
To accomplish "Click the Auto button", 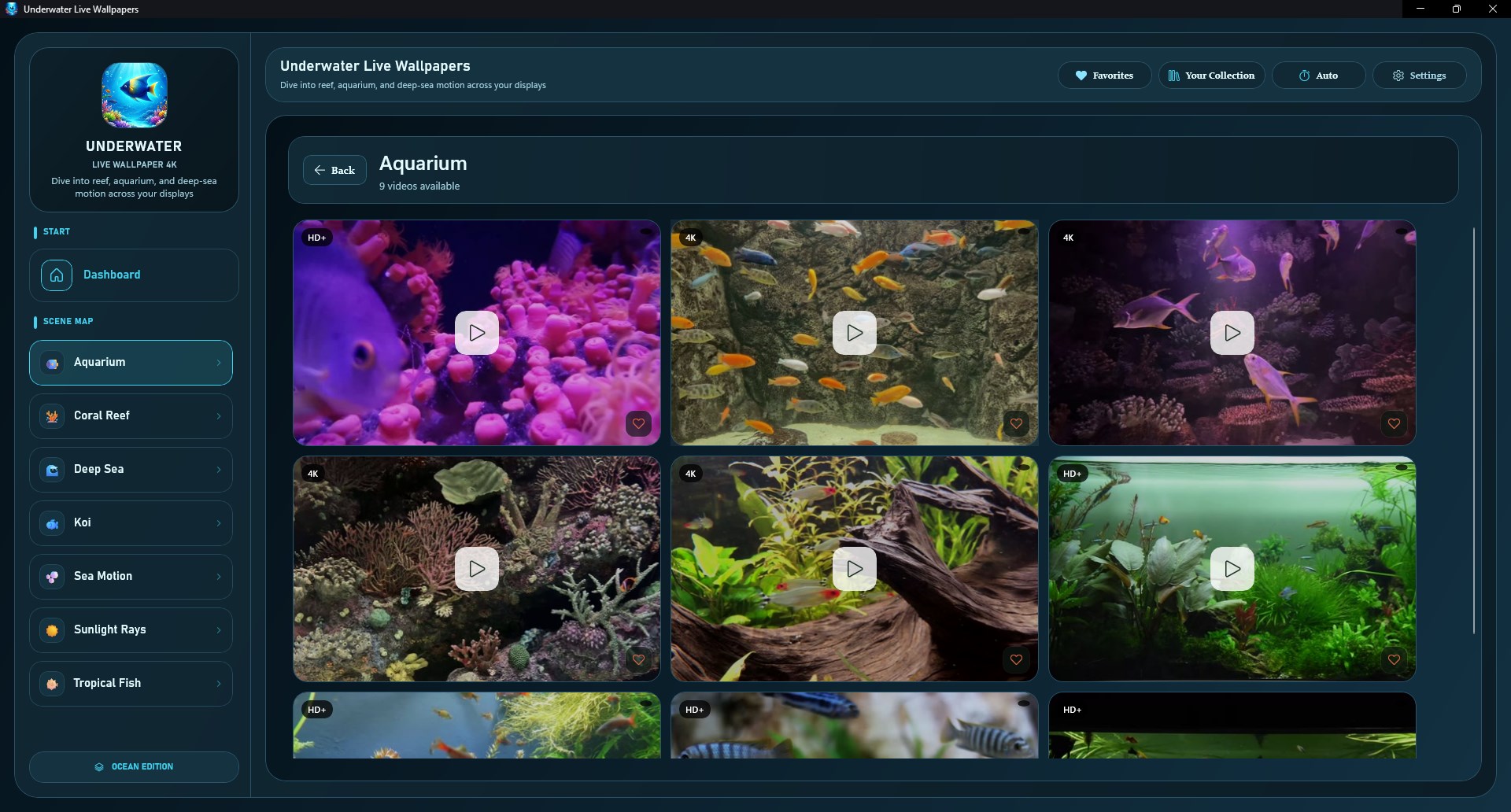I will point(1318,76).
